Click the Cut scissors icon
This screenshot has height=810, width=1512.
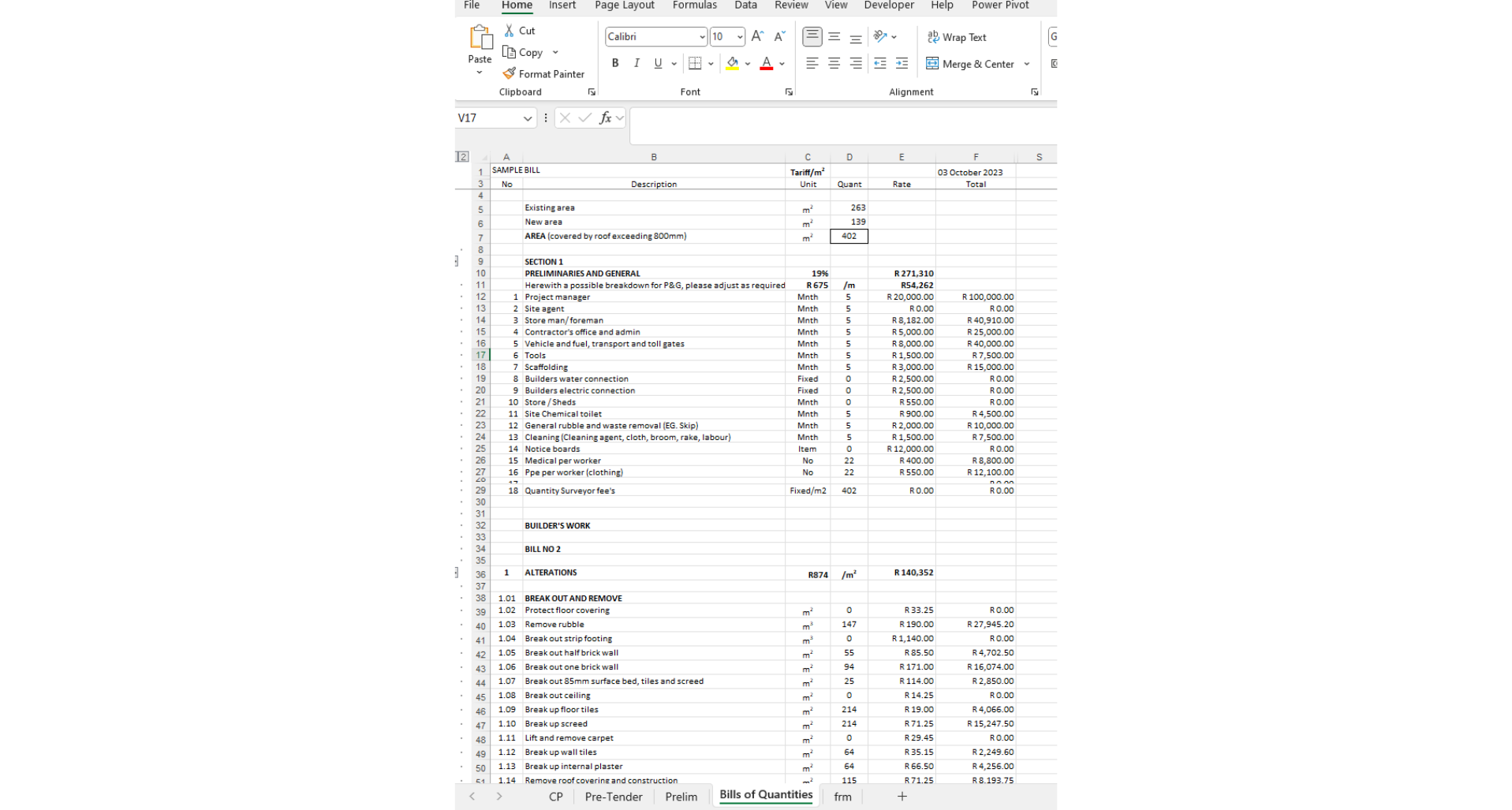[510, 31]
